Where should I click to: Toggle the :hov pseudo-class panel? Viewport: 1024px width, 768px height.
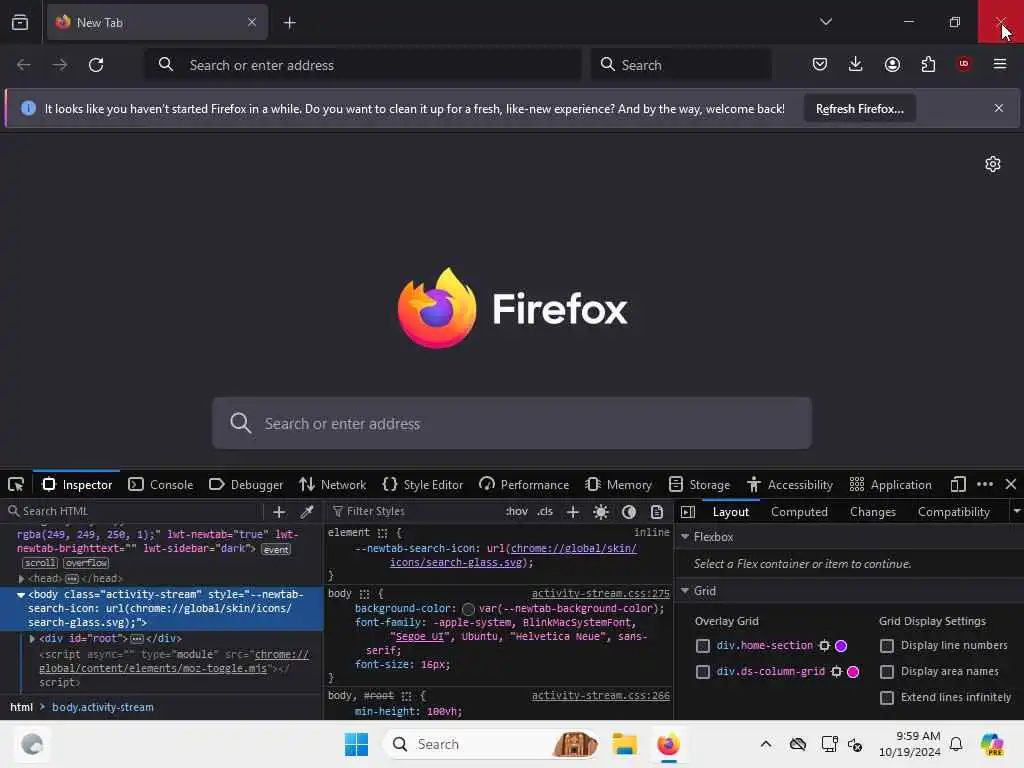point(517,511)
